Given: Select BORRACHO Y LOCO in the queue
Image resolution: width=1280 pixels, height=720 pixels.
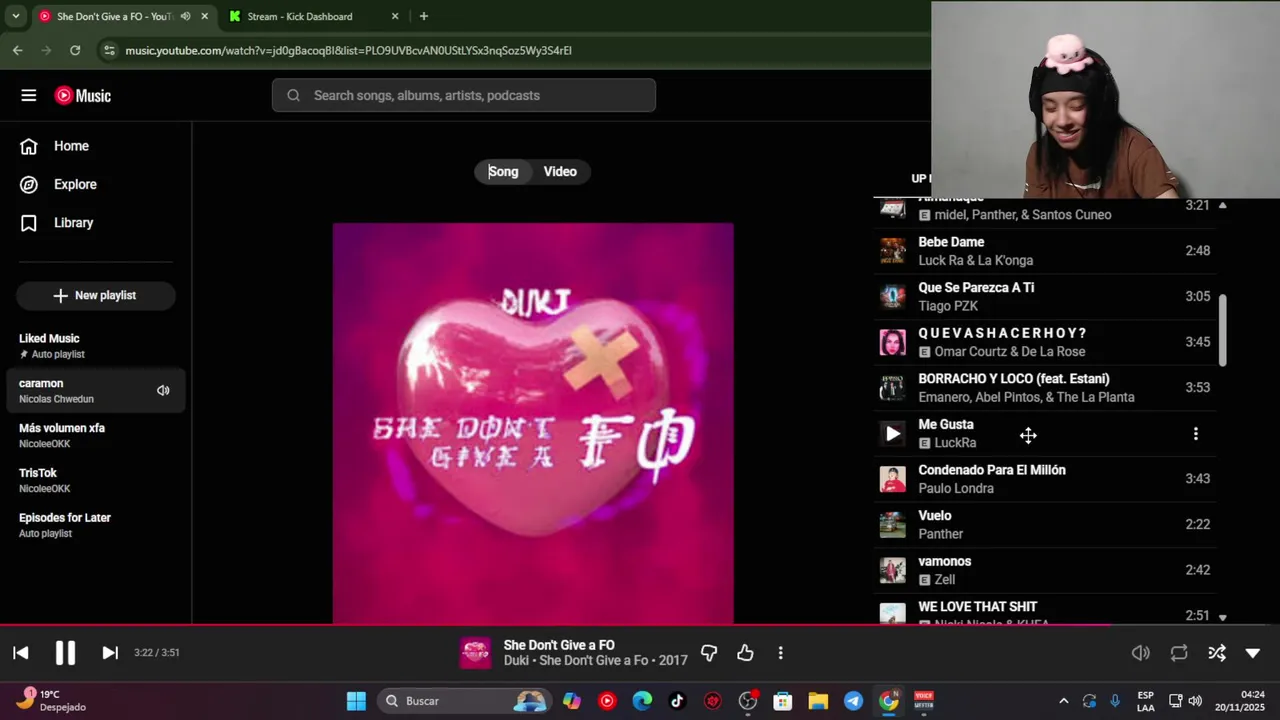Looking at the screenshot, I should (x=1046, y=388).
